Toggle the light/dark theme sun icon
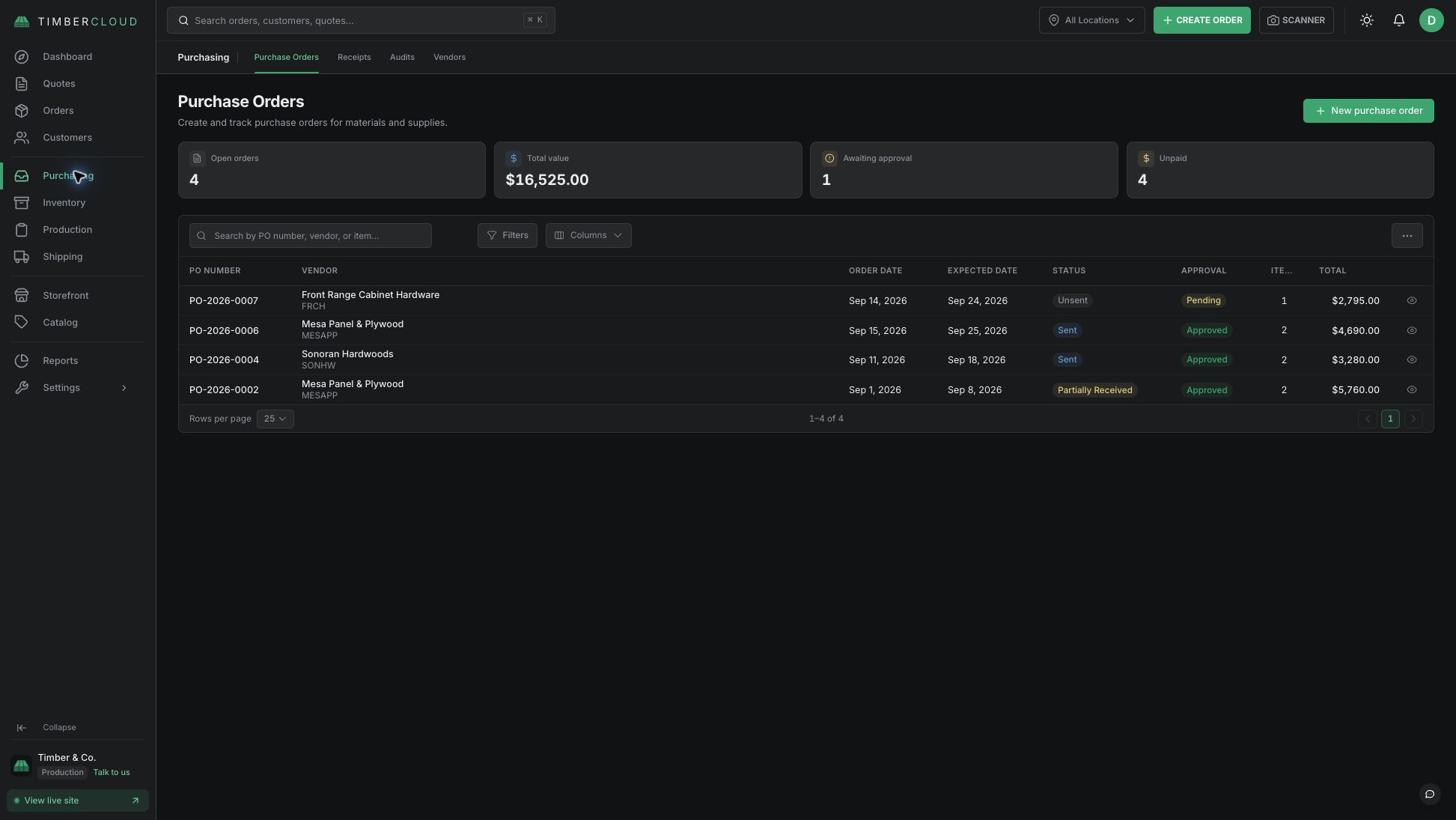Image resolution: width=1456 pixels, height=820 pixels. [1367, 20]
